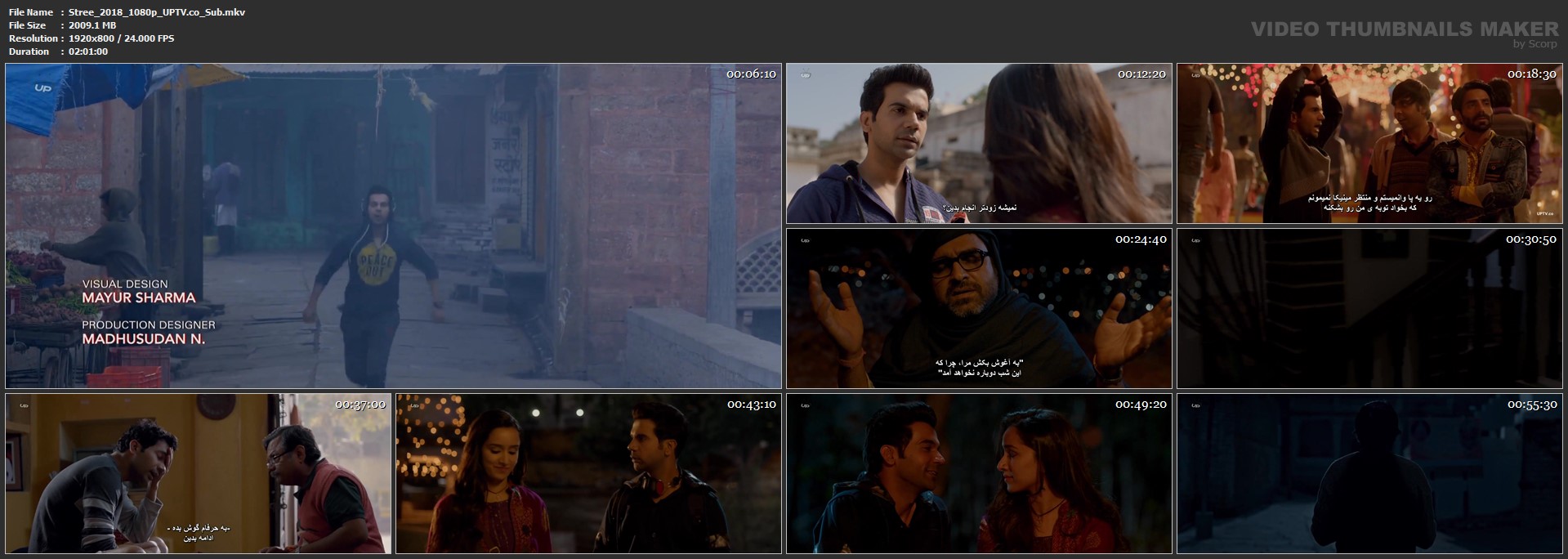Click the UPTV.co mark in the 00:18:30 frame

coord(1544,212)
